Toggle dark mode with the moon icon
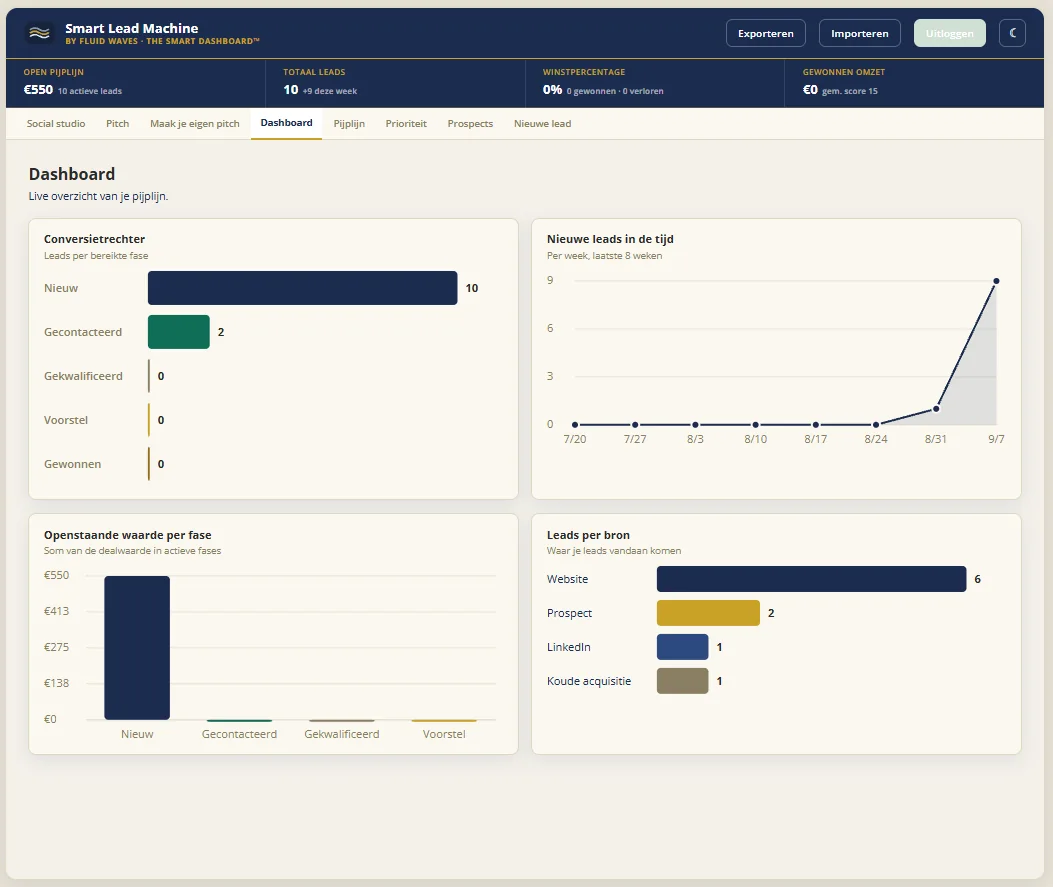The image size is (1053, 887). [1012, 33]
